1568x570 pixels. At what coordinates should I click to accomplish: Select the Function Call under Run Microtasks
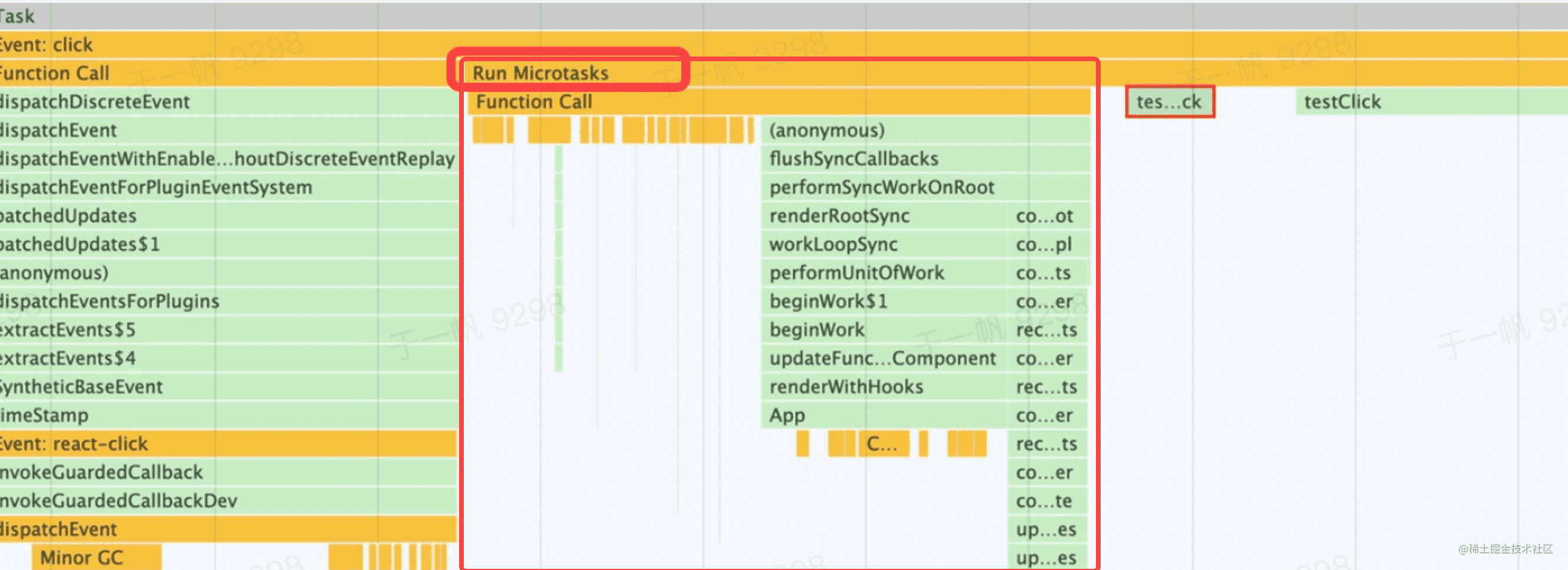pyautogui.click(x=778, y=102)
